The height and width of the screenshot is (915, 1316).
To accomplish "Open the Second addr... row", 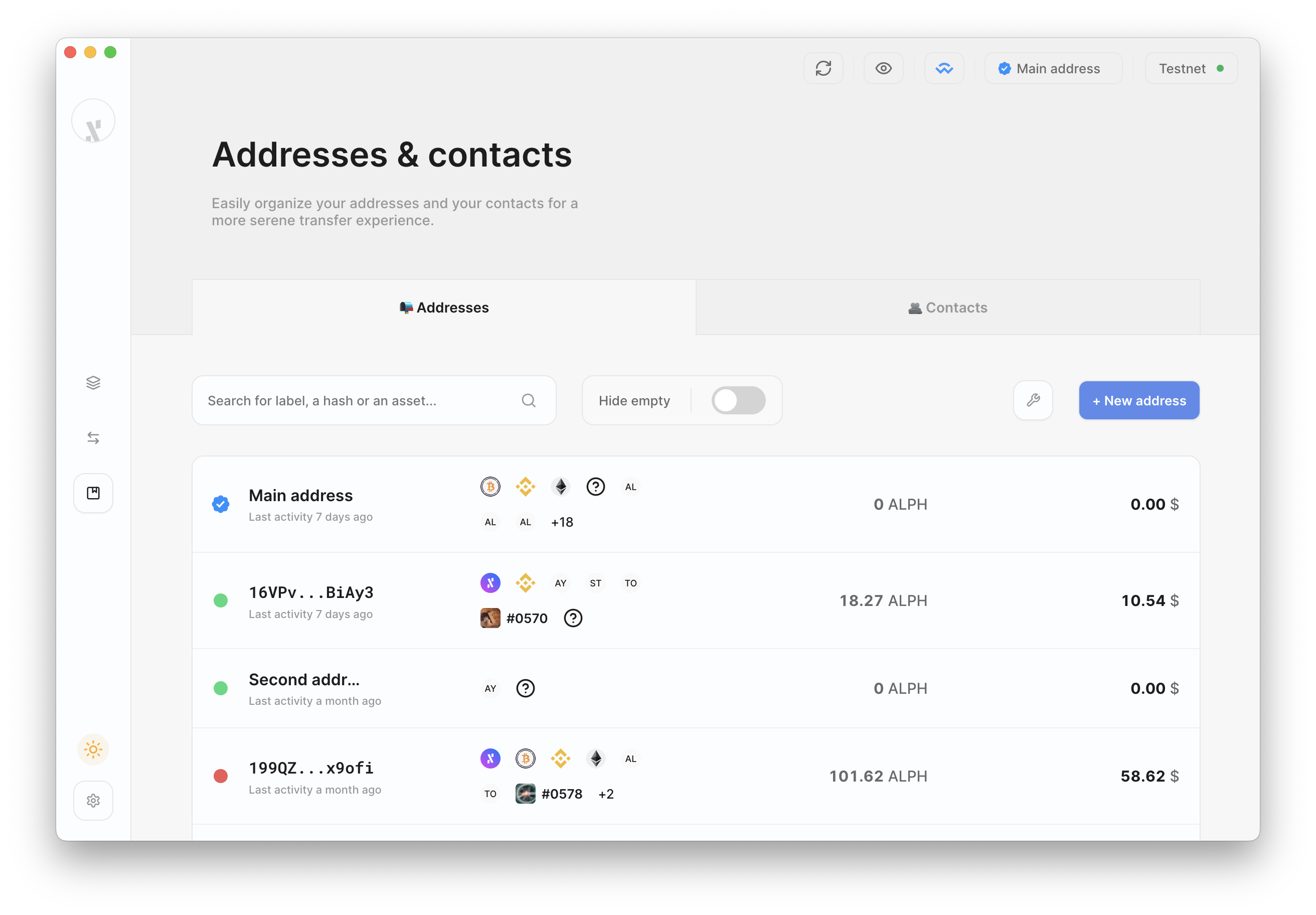I will click(x=696, y=689).
